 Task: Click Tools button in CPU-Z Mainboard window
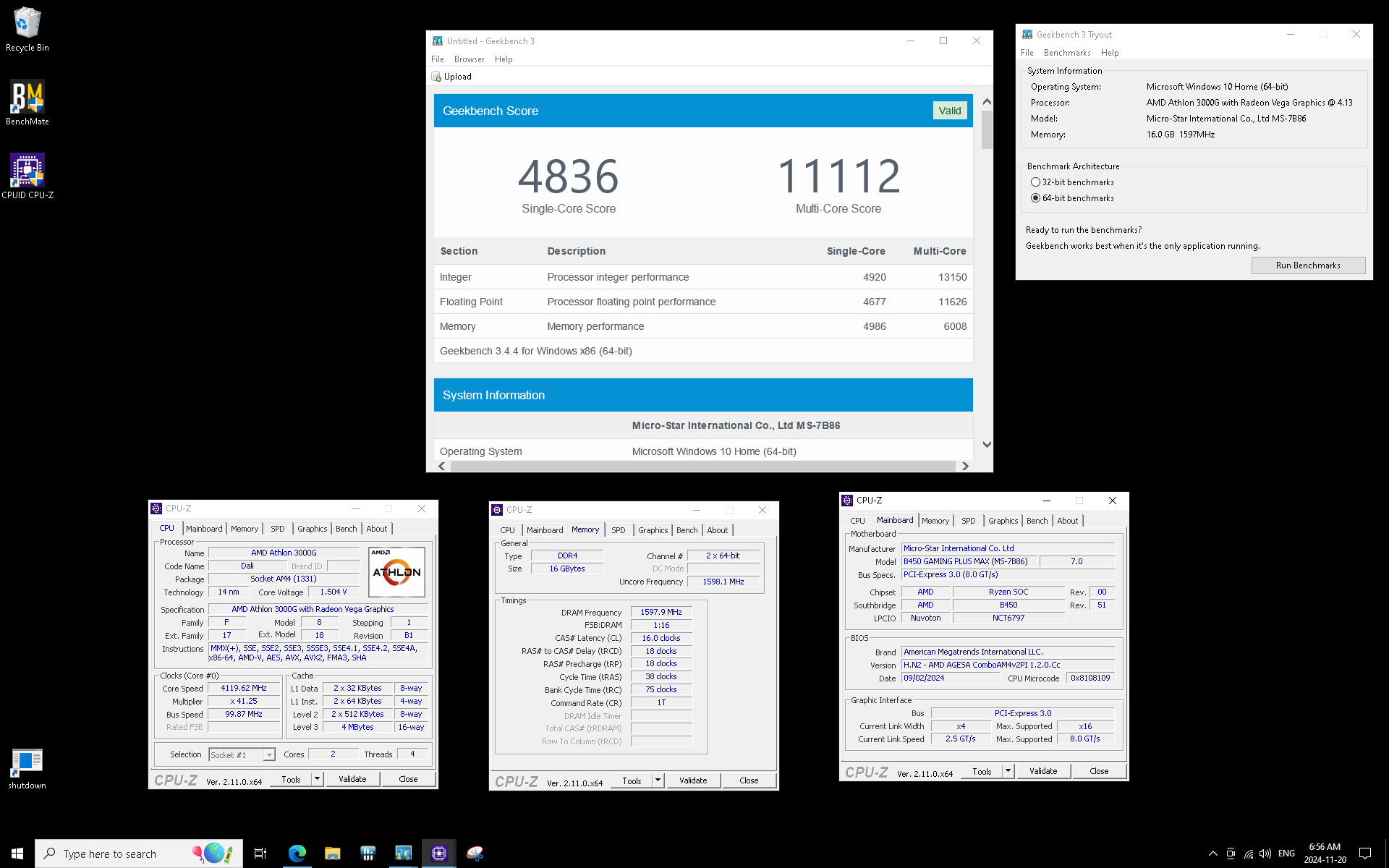pyautogui.click(x=982, y=771)
